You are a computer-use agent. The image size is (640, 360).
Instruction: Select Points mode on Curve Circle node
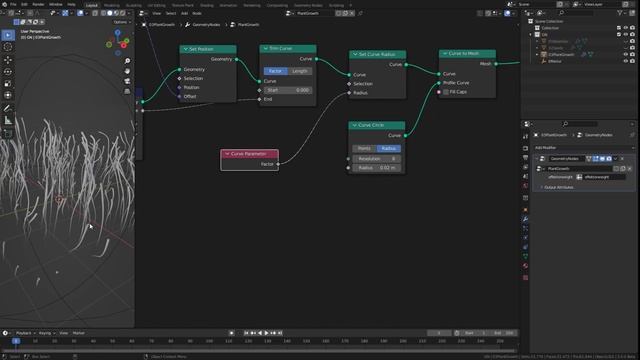(364, 148)
